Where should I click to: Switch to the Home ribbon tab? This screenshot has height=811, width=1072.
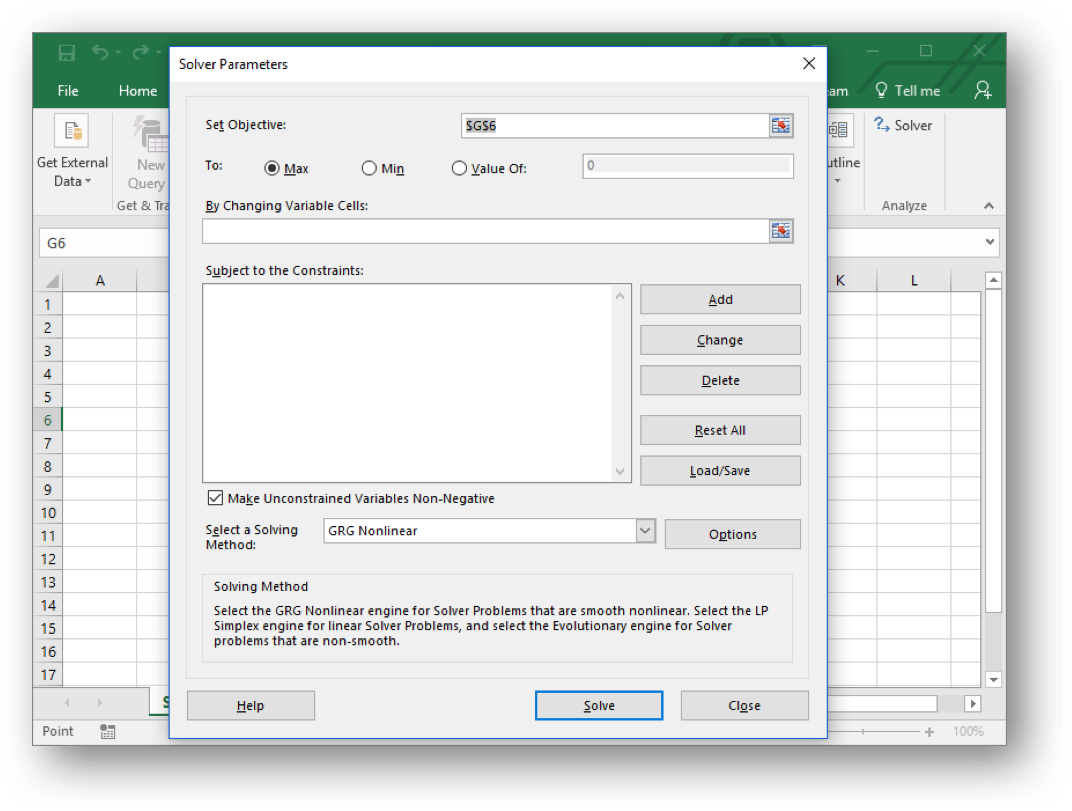137,90
